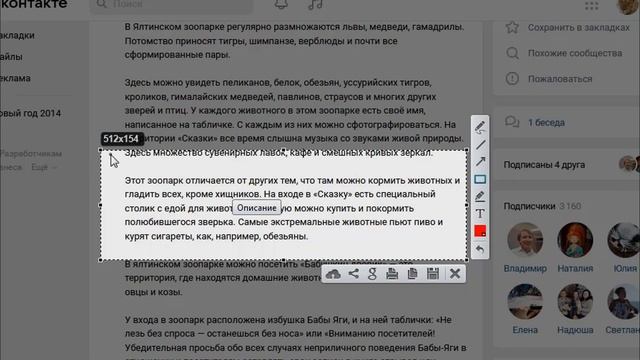The width and height of the screenshot is (640, 360).
Task: Click Пожаловаться link
Action: pyautogui.click(x=560, y=79)
